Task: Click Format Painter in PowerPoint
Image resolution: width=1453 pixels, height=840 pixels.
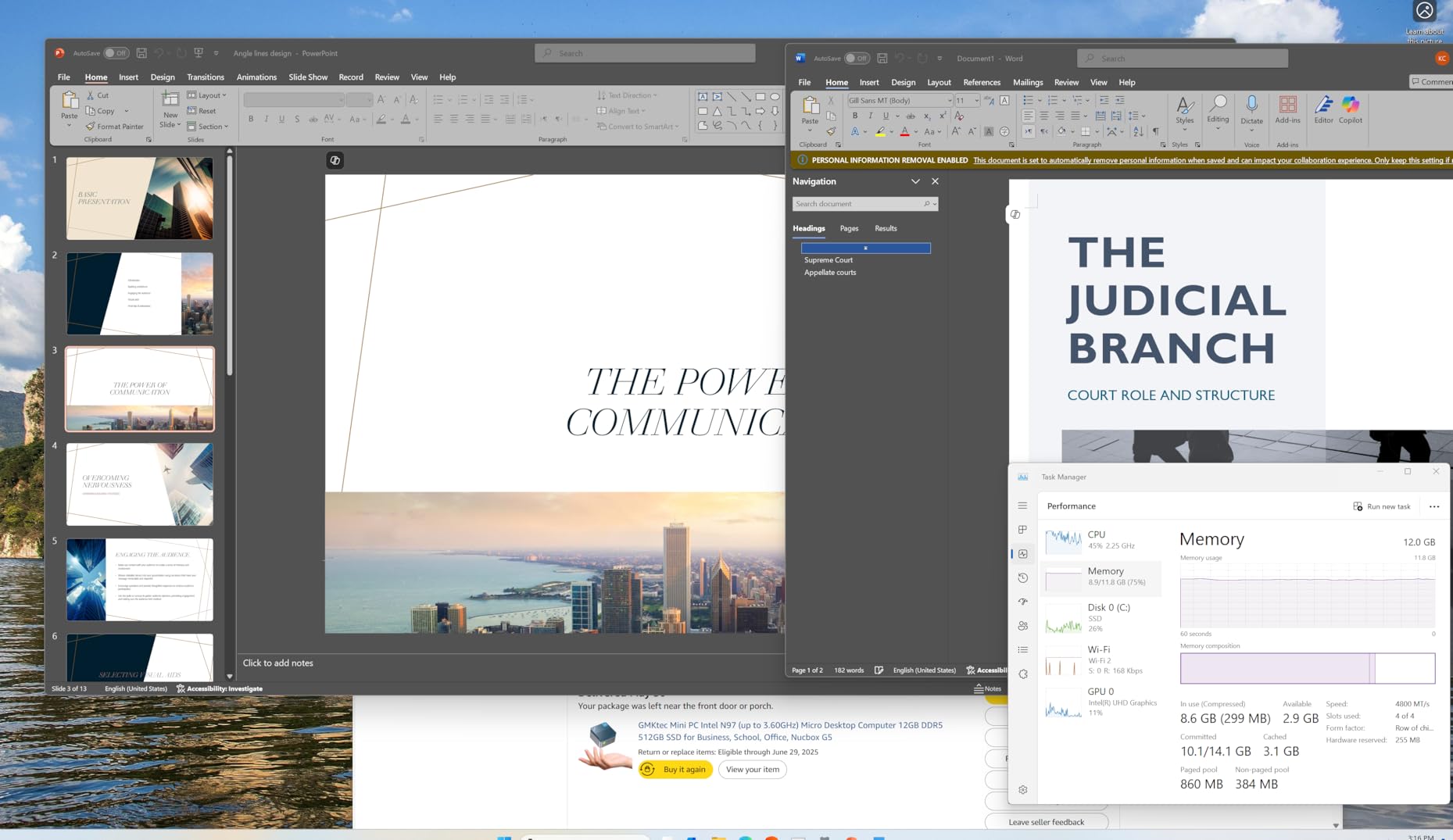Action: pyautogui.click(x=114, y=127)
